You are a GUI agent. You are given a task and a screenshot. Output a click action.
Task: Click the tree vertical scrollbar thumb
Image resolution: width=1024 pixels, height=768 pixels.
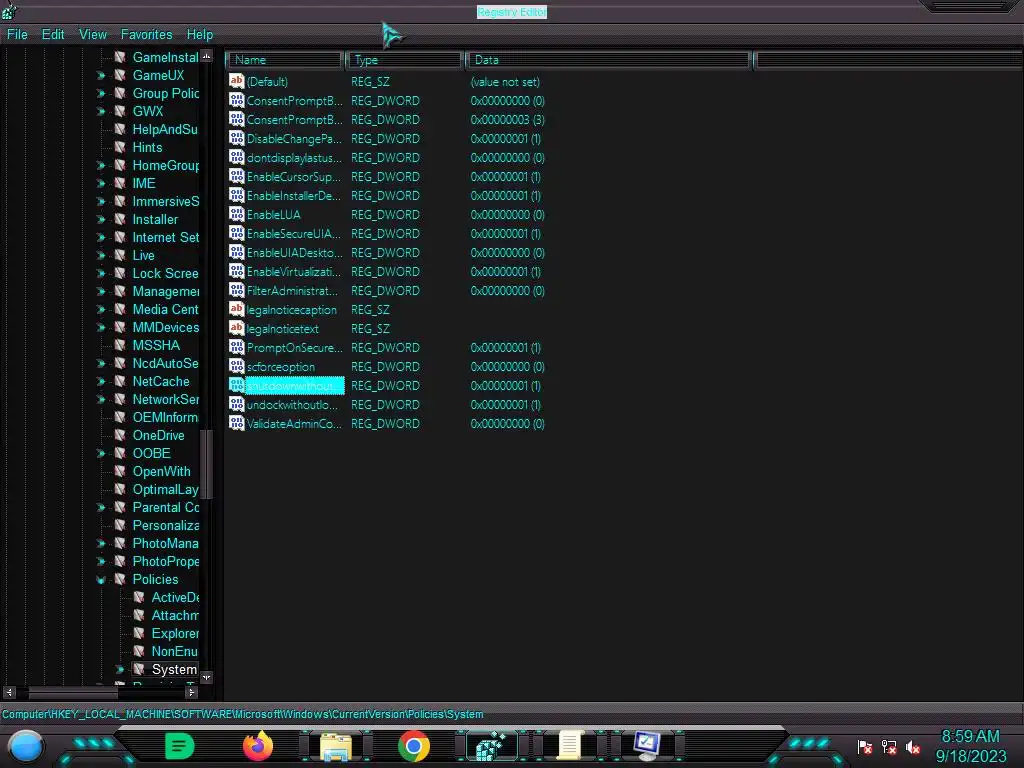click(206, 464)
